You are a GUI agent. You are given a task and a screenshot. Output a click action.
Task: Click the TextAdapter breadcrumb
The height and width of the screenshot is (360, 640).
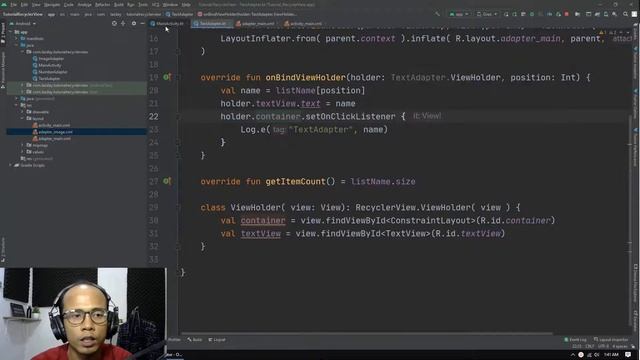179,14
